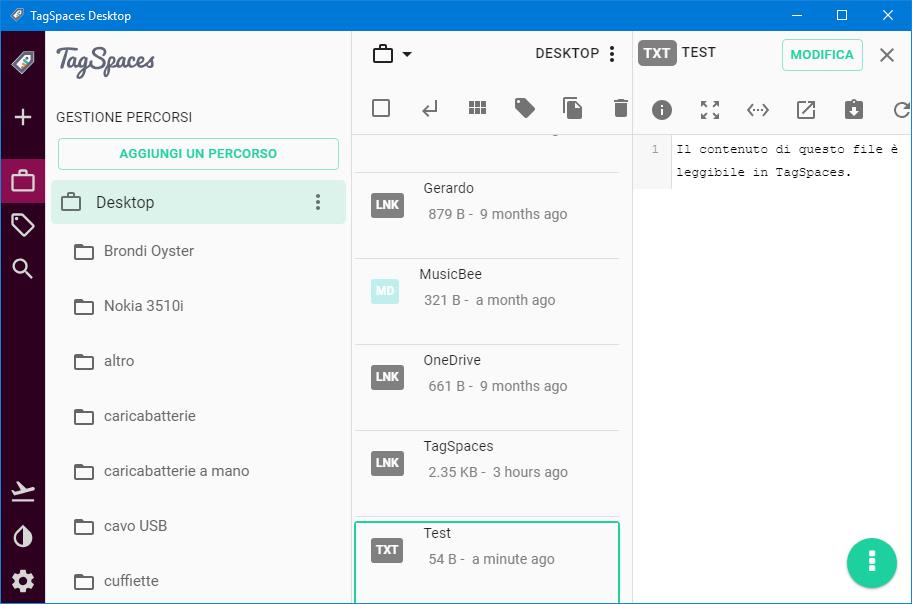The image size is (912, 604).
Task: Open the caricabatterie a mano folder
Action: click(x=198, y=471)
